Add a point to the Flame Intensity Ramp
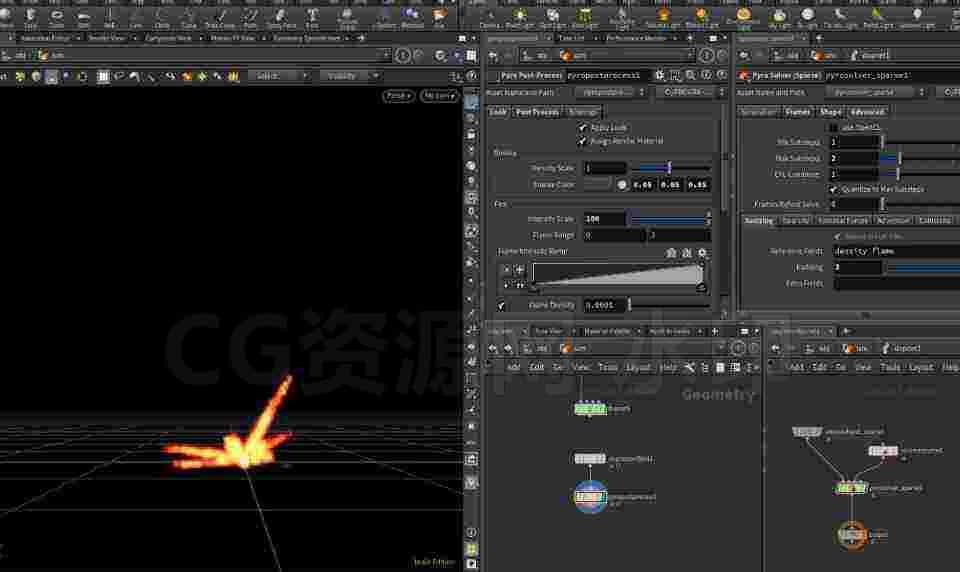 520,269
